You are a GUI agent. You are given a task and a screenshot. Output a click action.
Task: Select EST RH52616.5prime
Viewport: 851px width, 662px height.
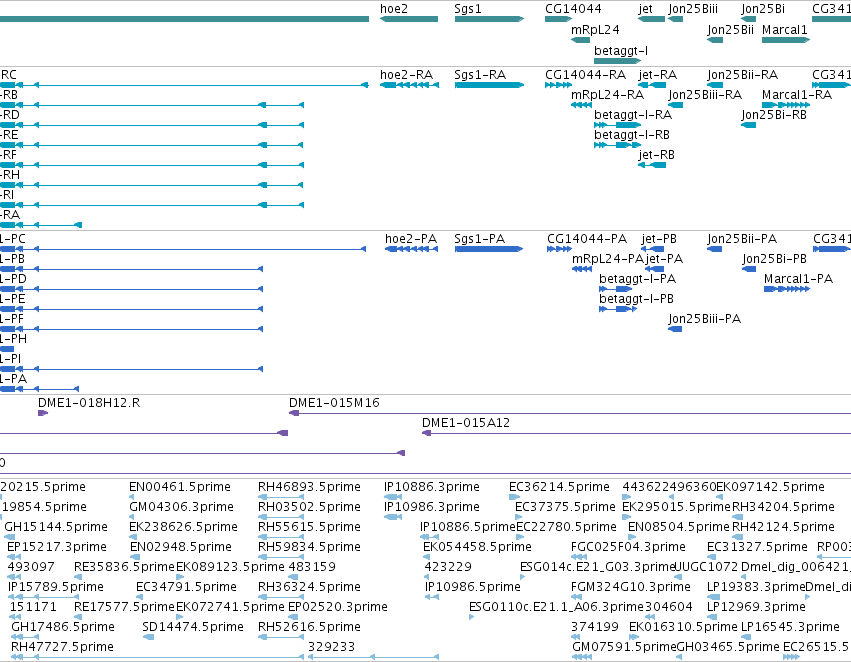click(x=309, y=627)
